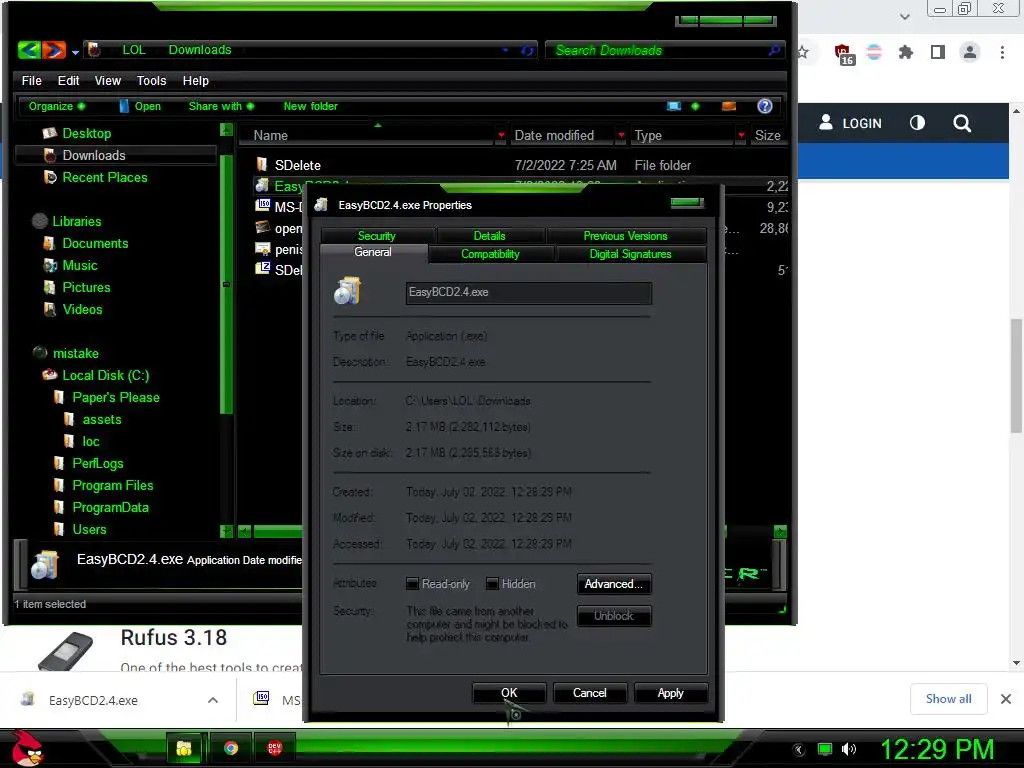The height and width of the screenshot is (768, 1024).
Task: Click the website search magnifier icon
Action: 962,123
